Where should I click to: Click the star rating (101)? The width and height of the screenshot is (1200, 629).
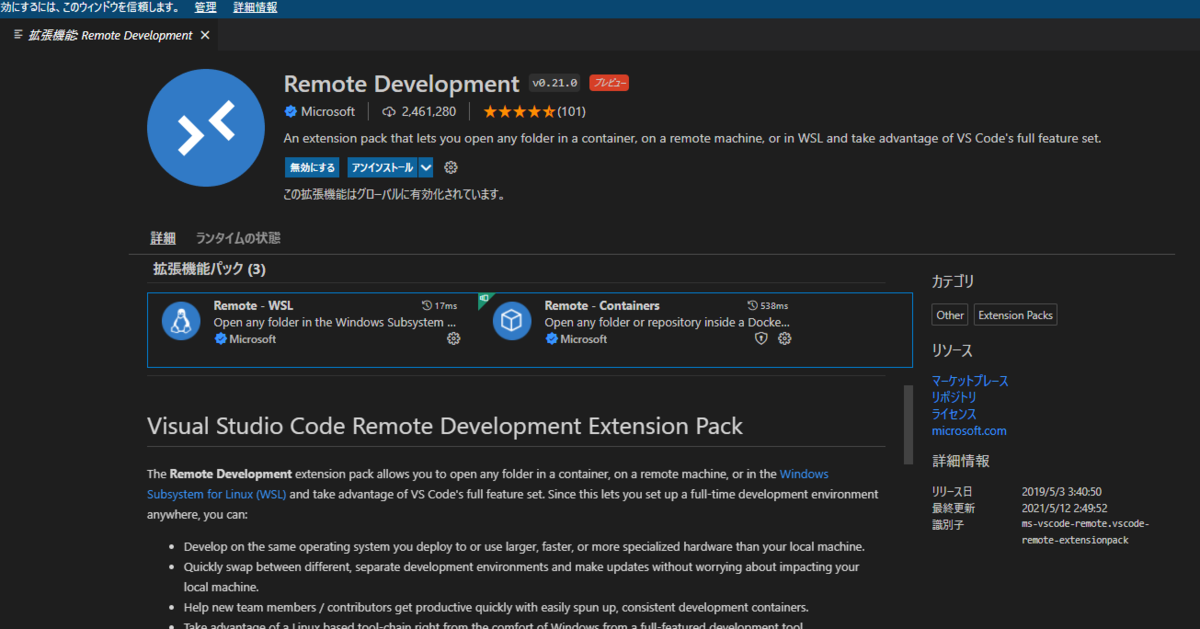(x=534, y=111)
